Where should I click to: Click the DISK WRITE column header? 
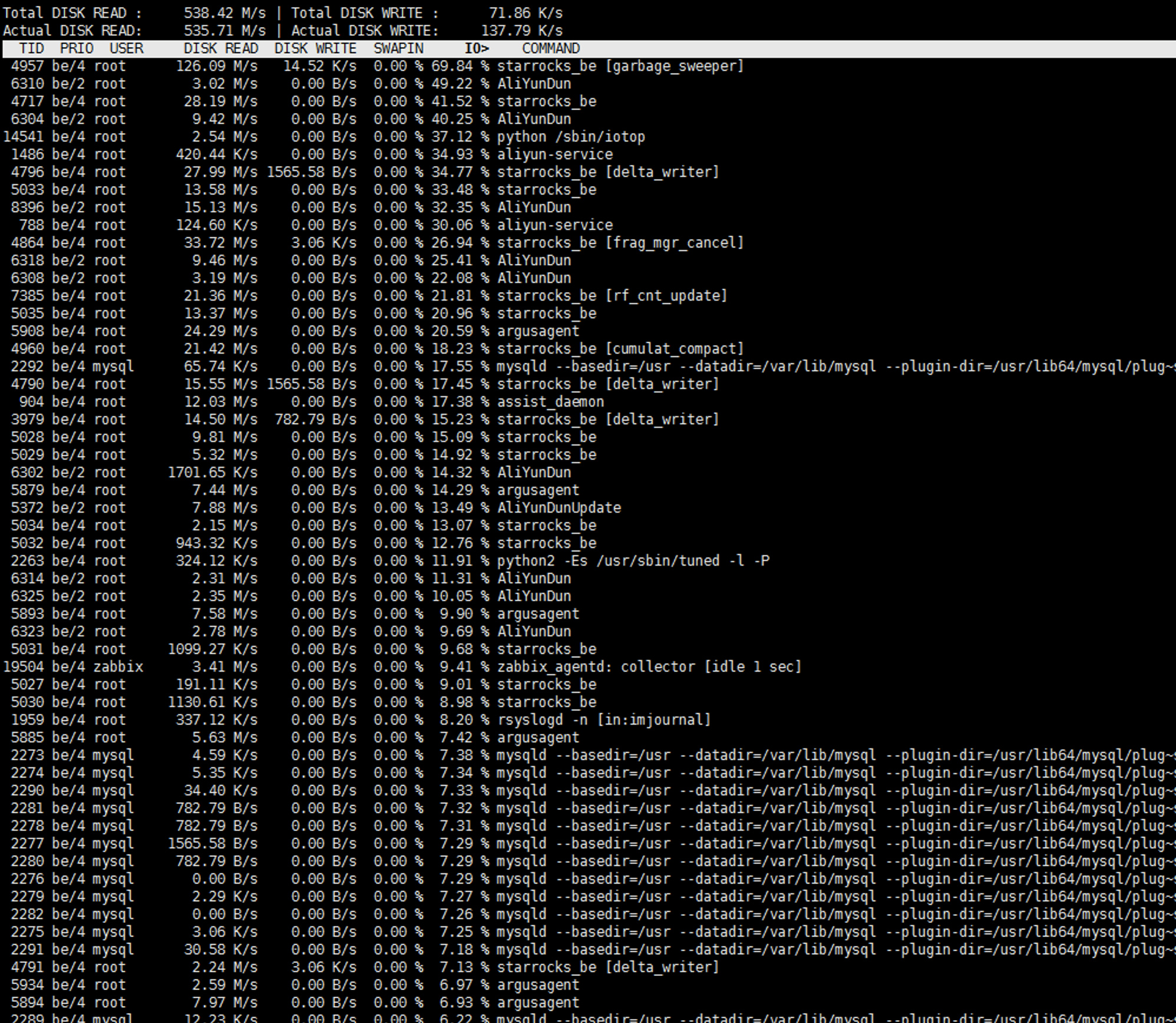pyautogui.click(x=315, y=48)
